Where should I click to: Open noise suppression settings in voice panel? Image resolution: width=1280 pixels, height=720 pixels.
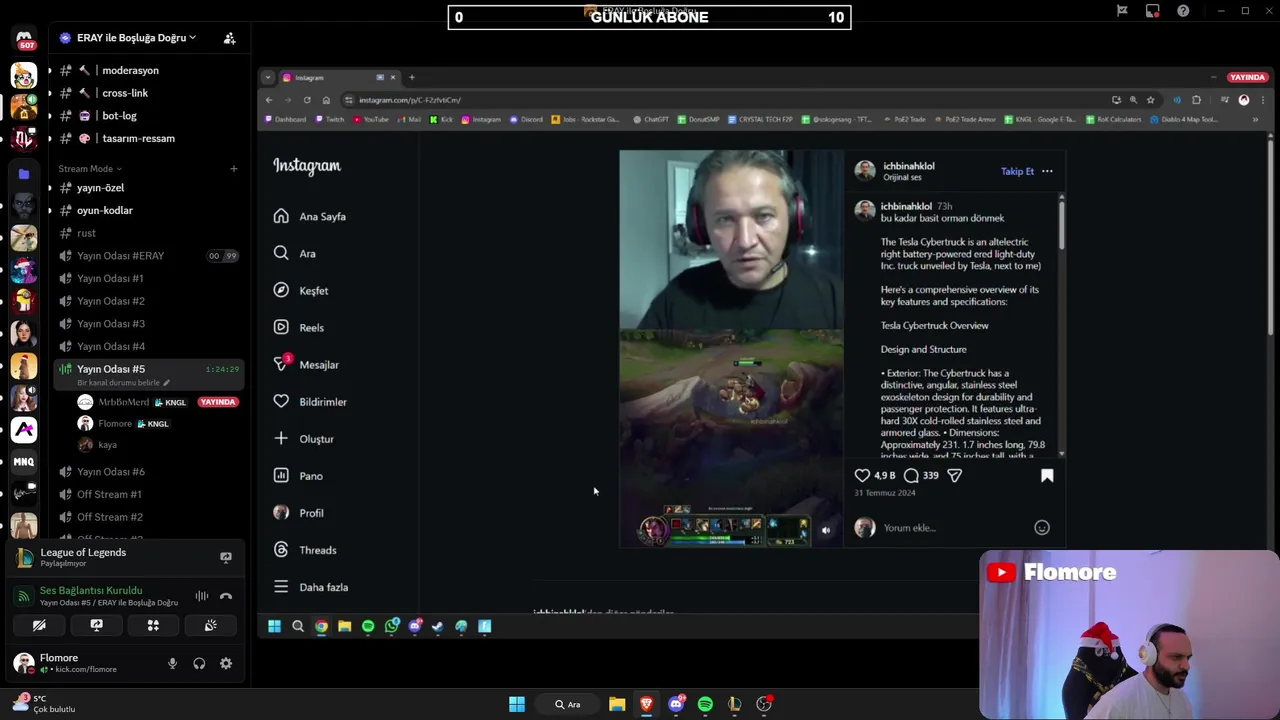pos(201,596)
